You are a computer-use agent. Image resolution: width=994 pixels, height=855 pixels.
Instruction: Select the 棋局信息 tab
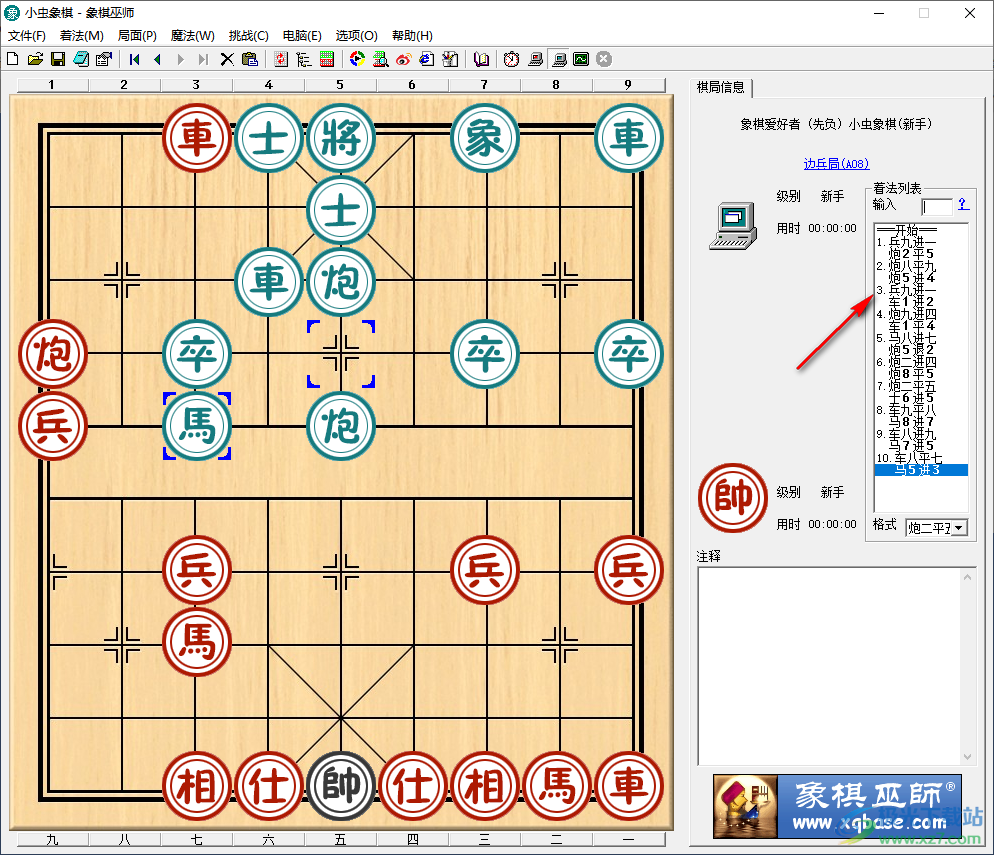721,87
